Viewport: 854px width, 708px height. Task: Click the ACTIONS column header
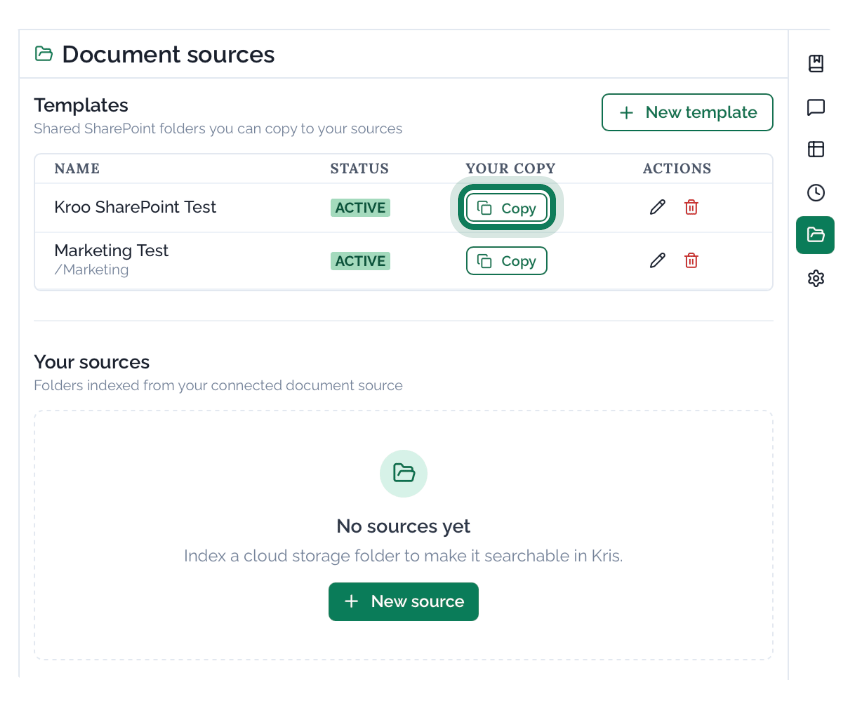point(677,168)
